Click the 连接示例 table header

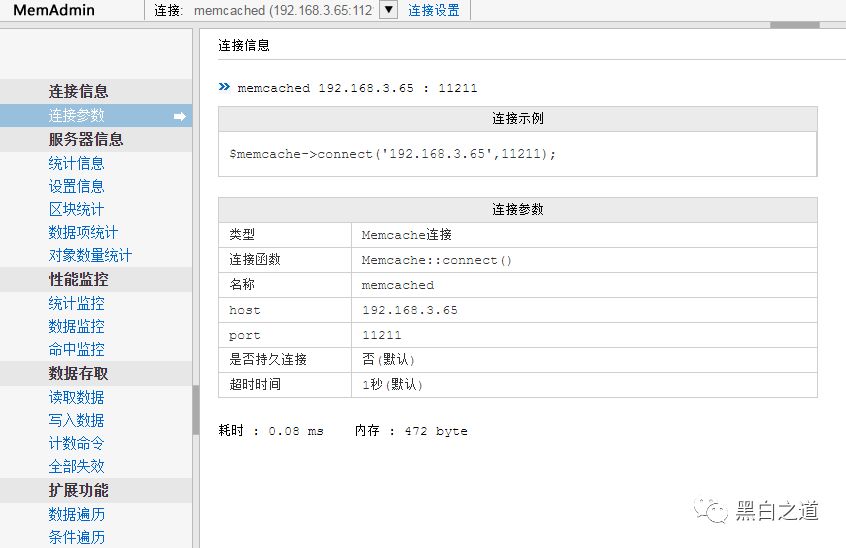(x=517, y=119)
